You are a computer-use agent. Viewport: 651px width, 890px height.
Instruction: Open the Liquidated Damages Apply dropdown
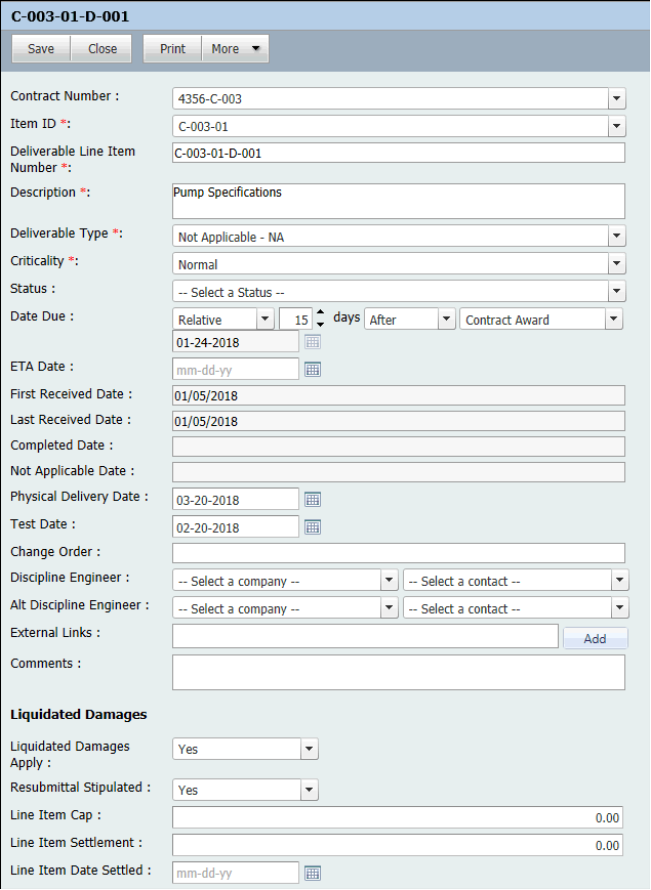point(310,748)
